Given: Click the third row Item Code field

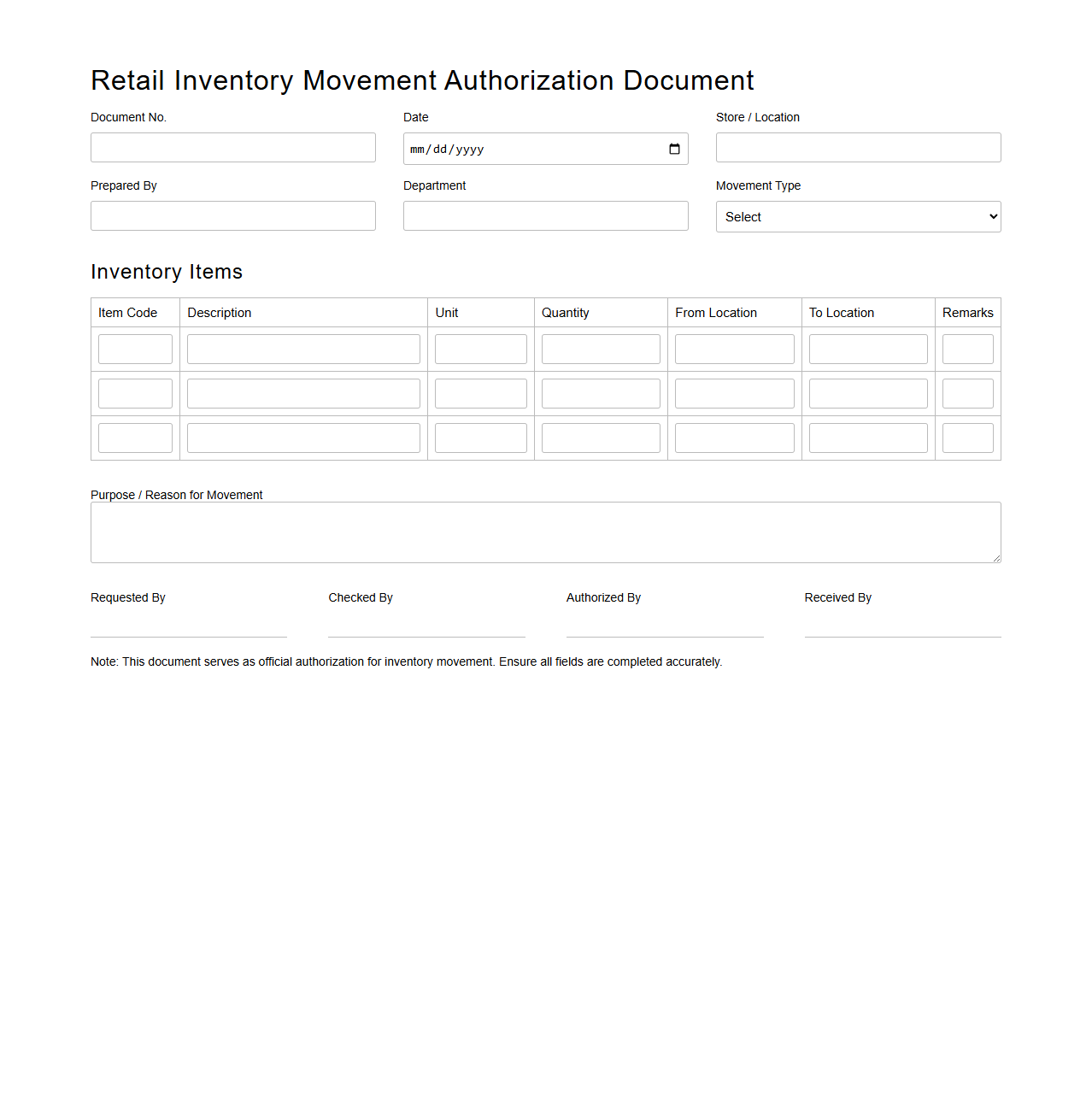Looking at the screenshot, I should [x=135, y=438].
